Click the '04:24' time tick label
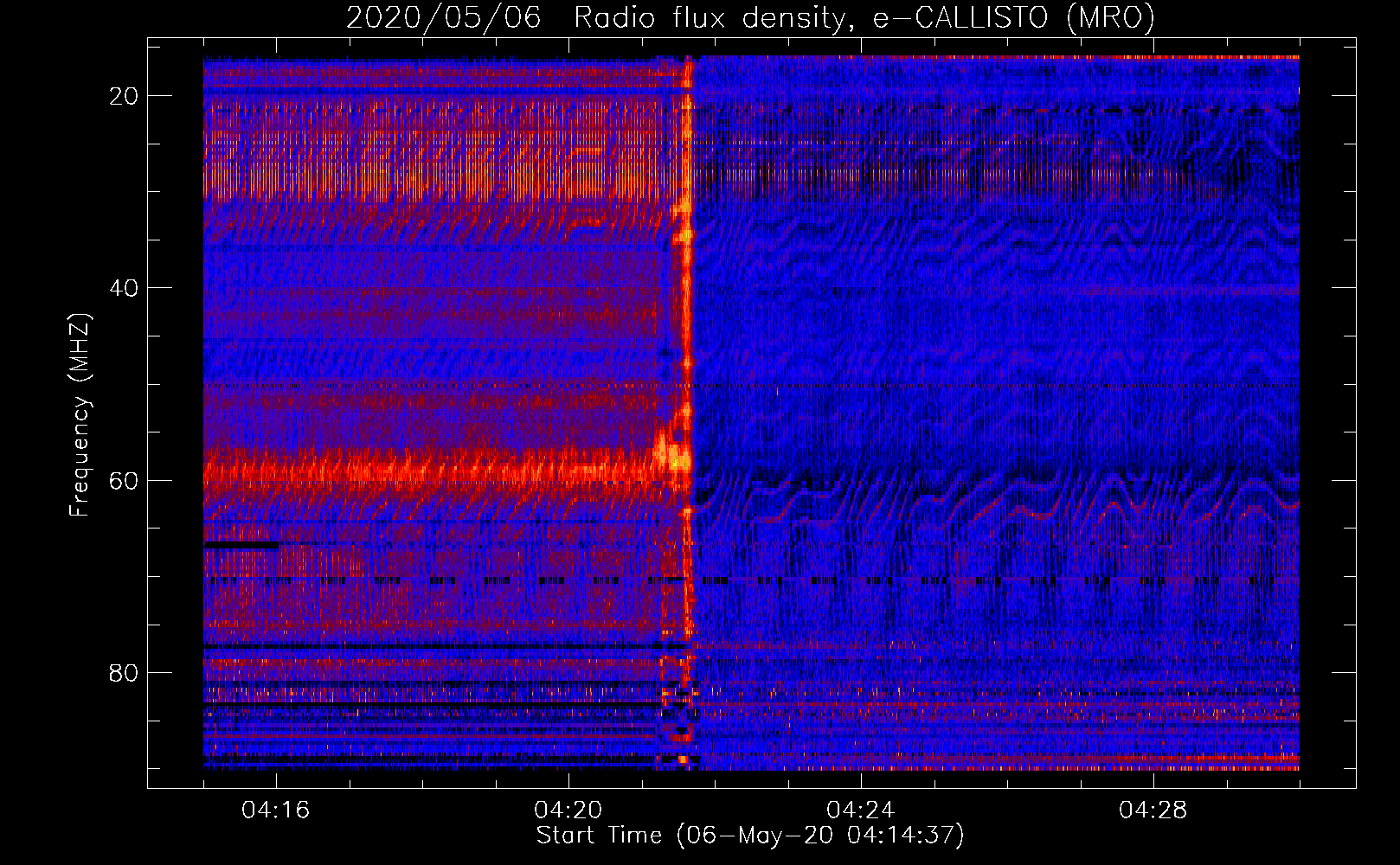1400x865 pixels. [x=861, y=811]
